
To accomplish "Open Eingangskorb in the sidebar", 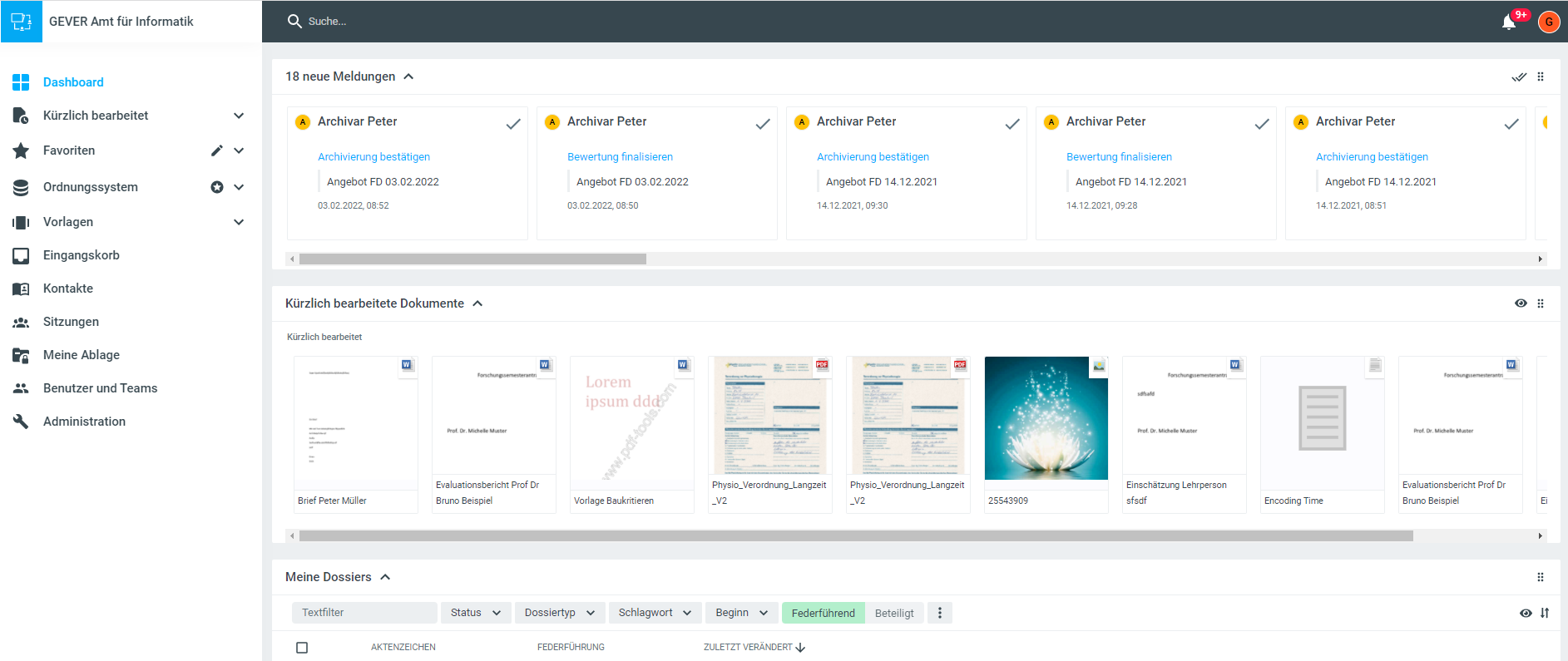I will pos(82,255).
